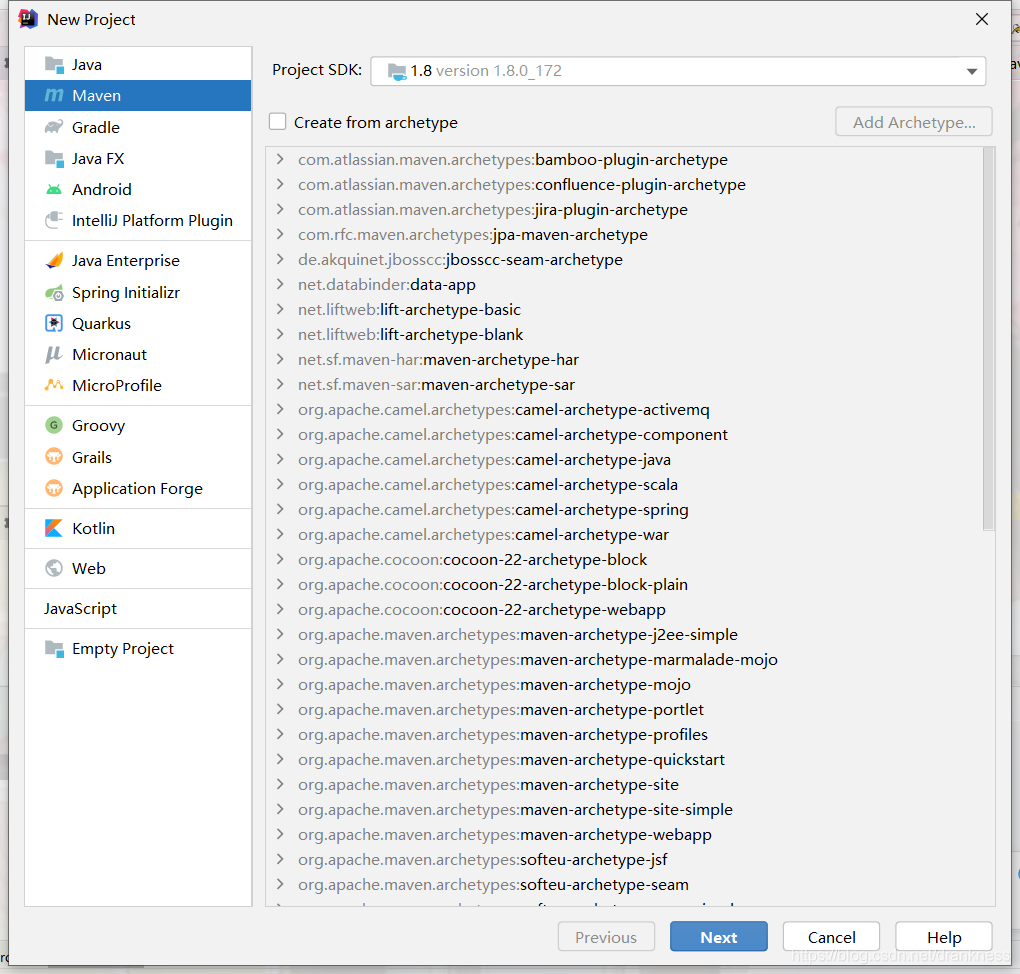
Task: Enable Create from archetype checkbox
Action: point(278,122)
